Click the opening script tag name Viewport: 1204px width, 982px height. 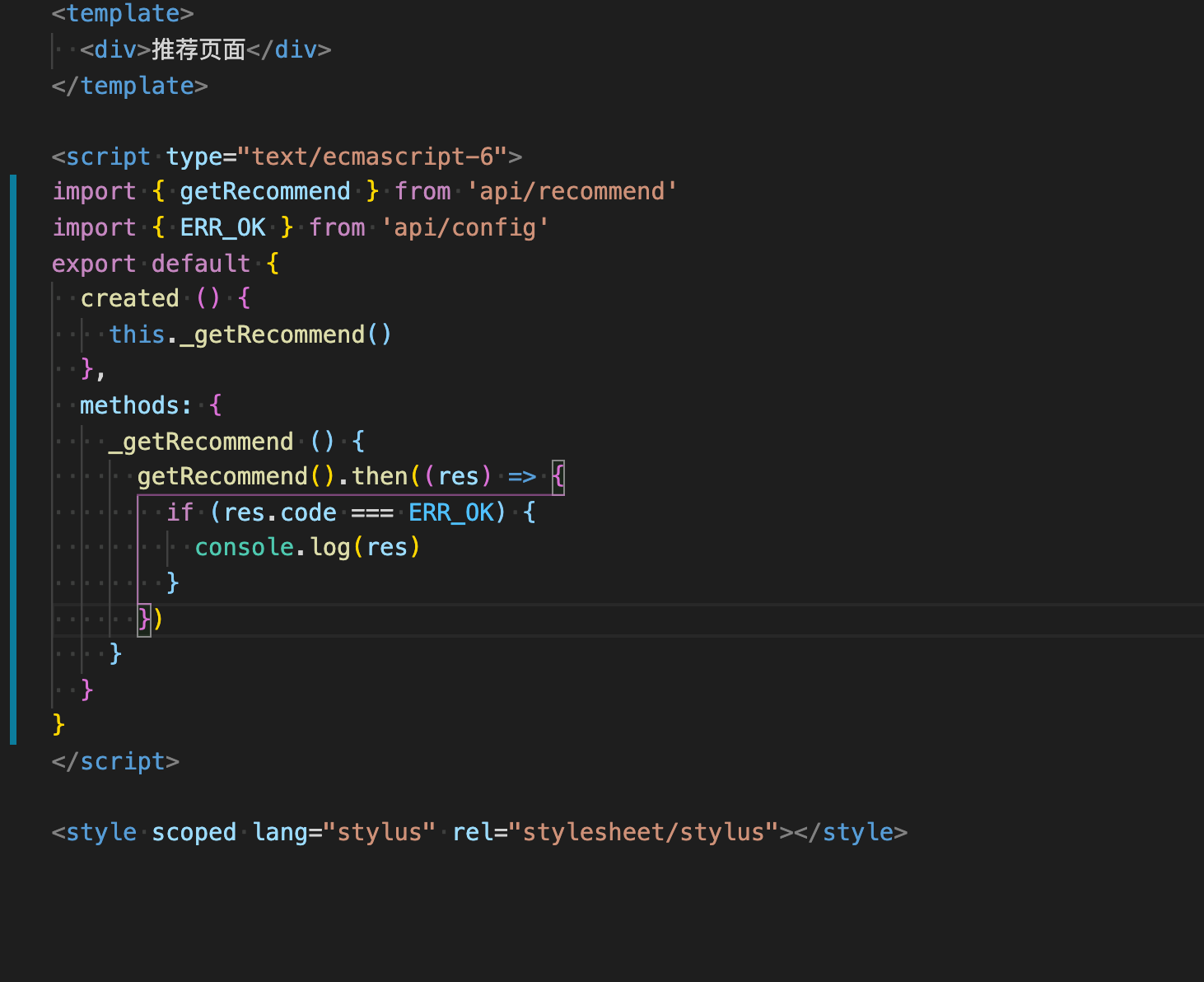click(x=108, y=157)
